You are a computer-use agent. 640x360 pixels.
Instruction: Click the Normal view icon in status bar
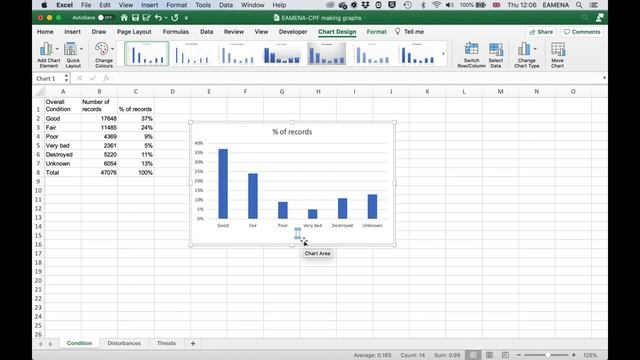tap(473, 355)
